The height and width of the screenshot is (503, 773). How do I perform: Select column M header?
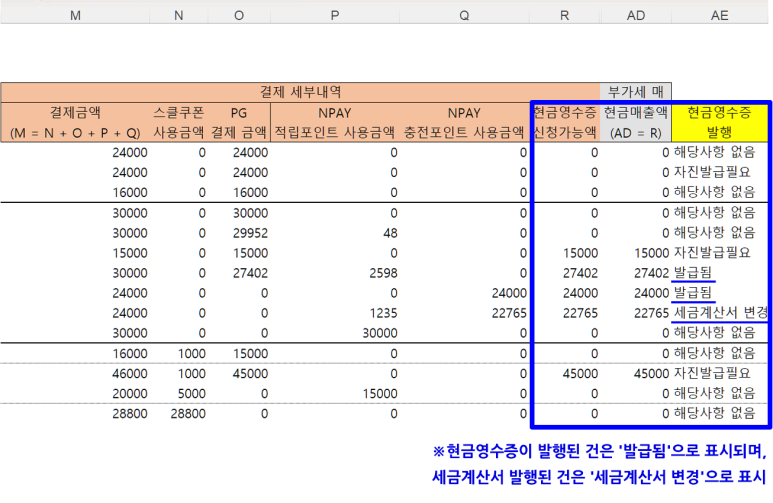tap(75, 15)
